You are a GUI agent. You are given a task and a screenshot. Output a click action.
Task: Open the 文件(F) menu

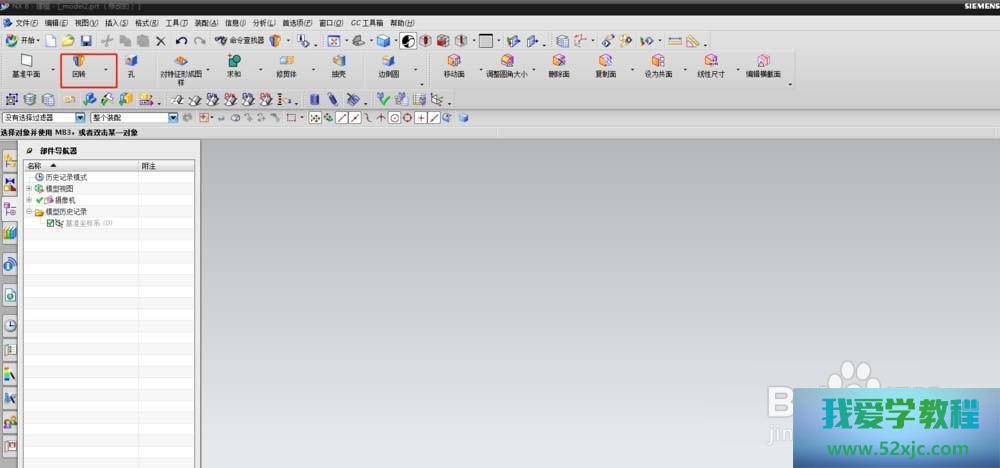tap(26, 22)
